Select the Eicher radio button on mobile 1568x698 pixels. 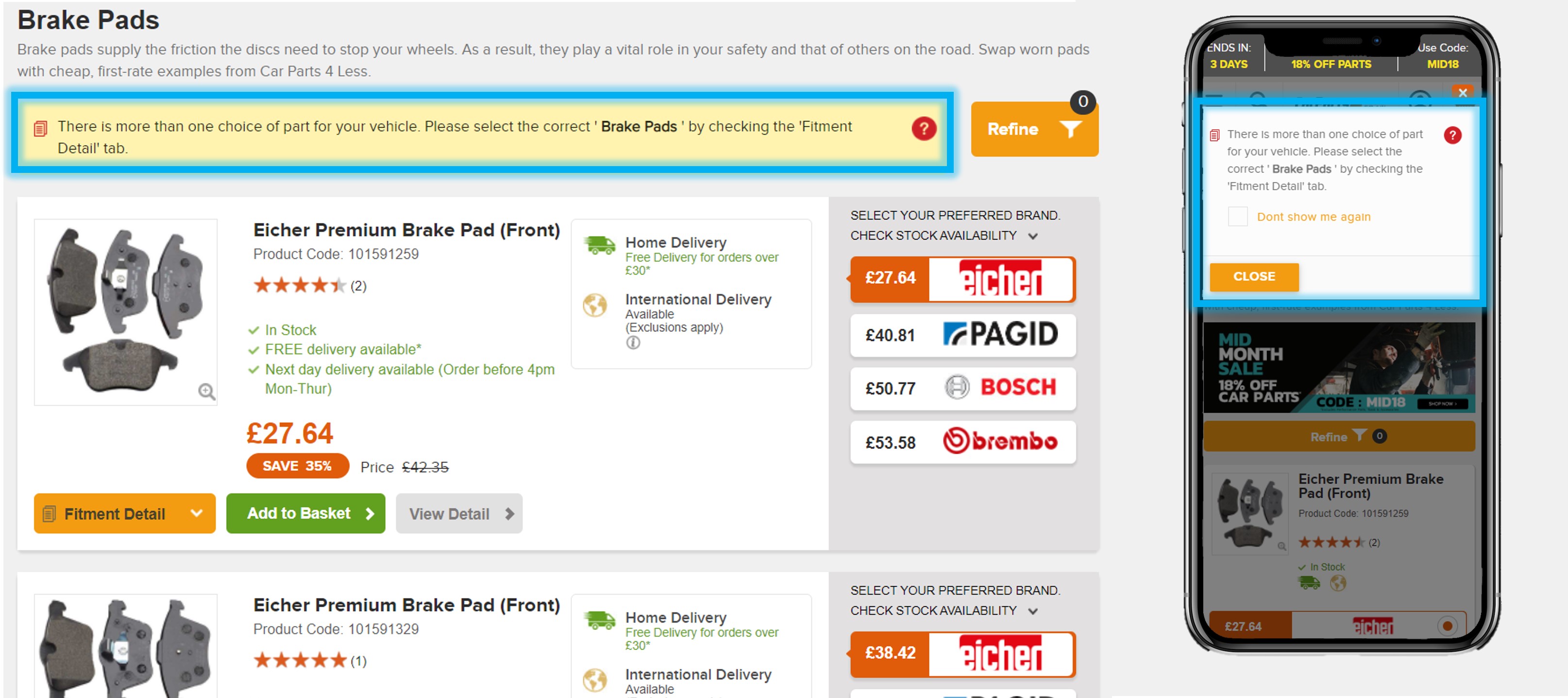1447,626
